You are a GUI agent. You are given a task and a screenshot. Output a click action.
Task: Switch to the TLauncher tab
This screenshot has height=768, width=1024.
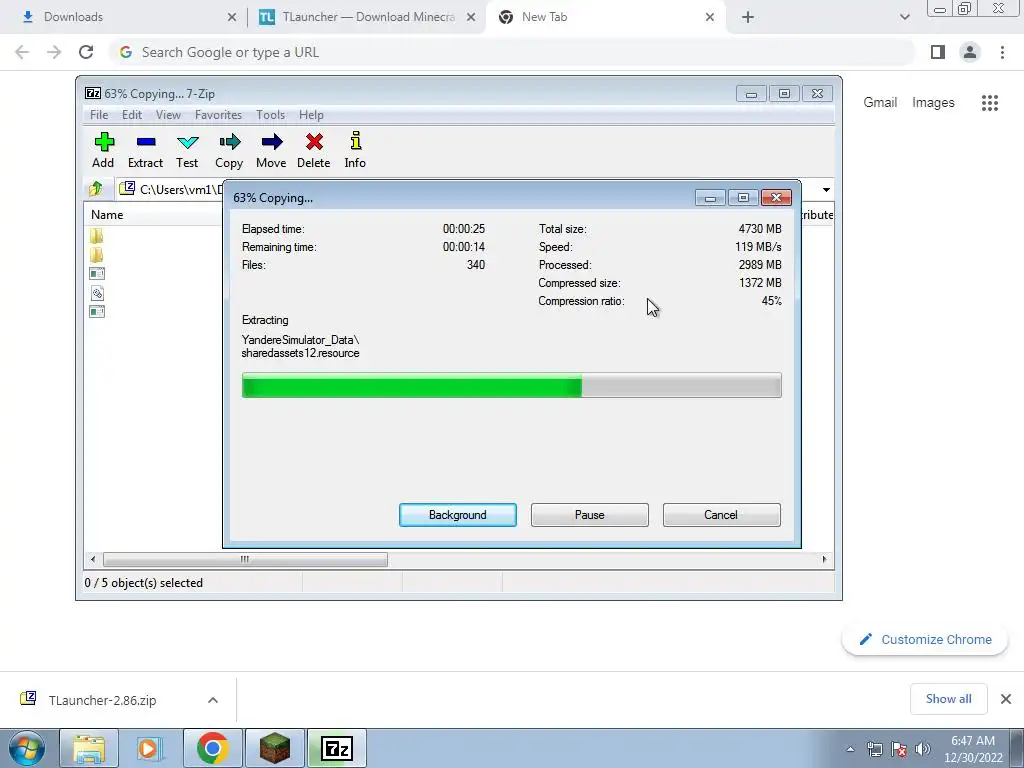click(x=366, y=17)
